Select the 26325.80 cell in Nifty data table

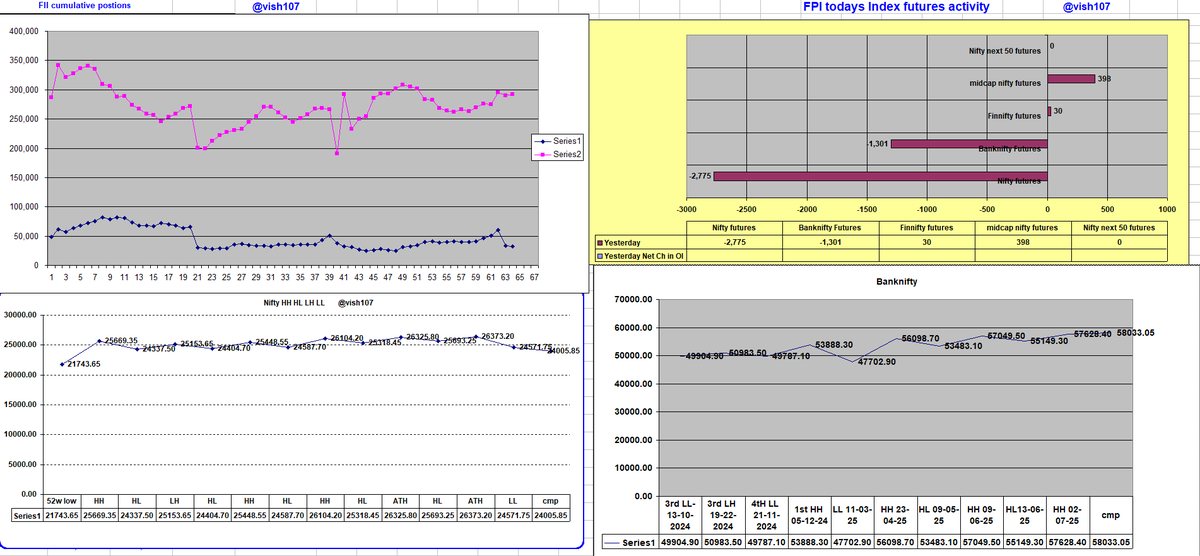coord(400,515)
